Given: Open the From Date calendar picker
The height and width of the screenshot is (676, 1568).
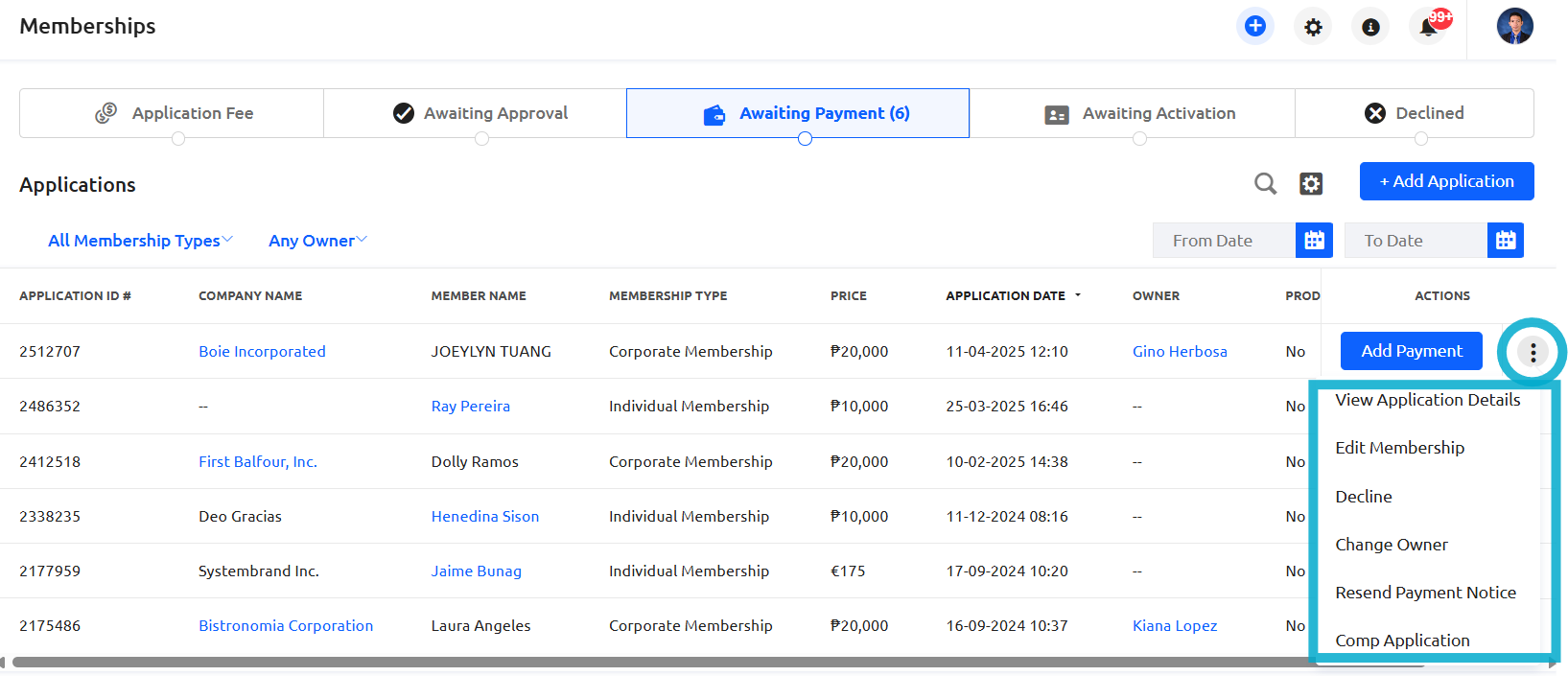Looking at the screenshot, I should (x=1314, y=241).
